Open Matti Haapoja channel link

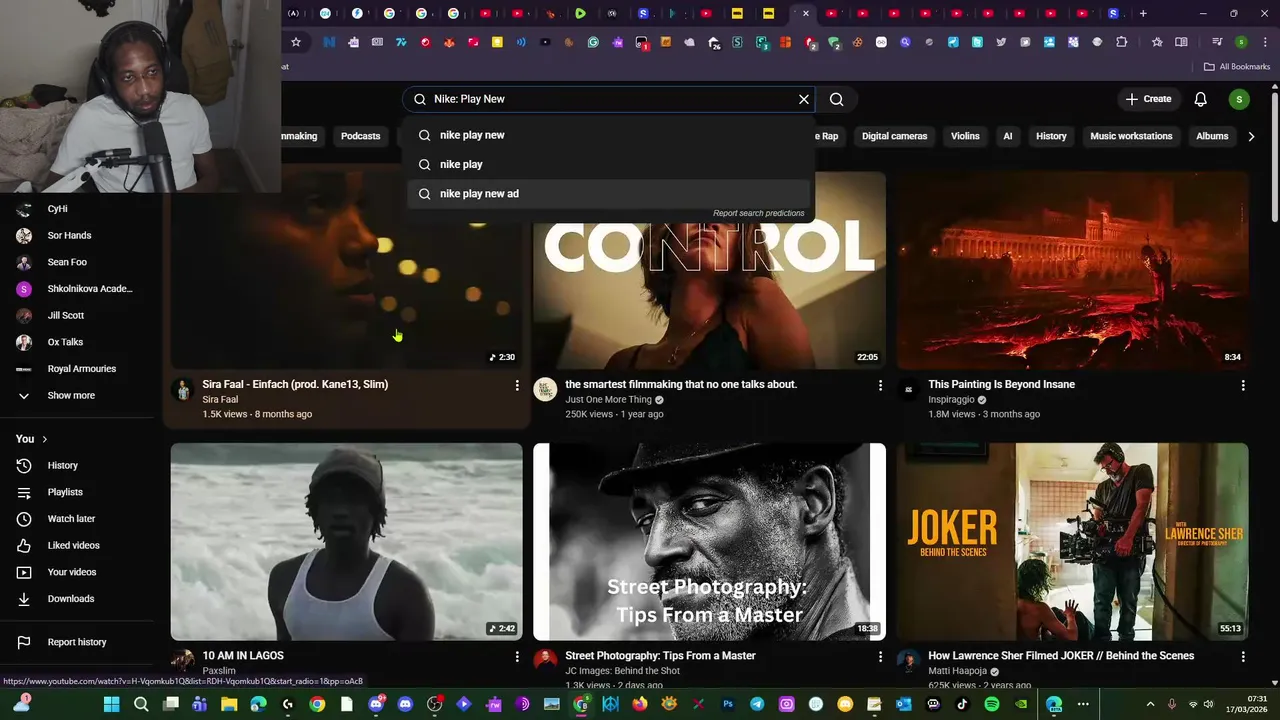[x=957, y=671]
